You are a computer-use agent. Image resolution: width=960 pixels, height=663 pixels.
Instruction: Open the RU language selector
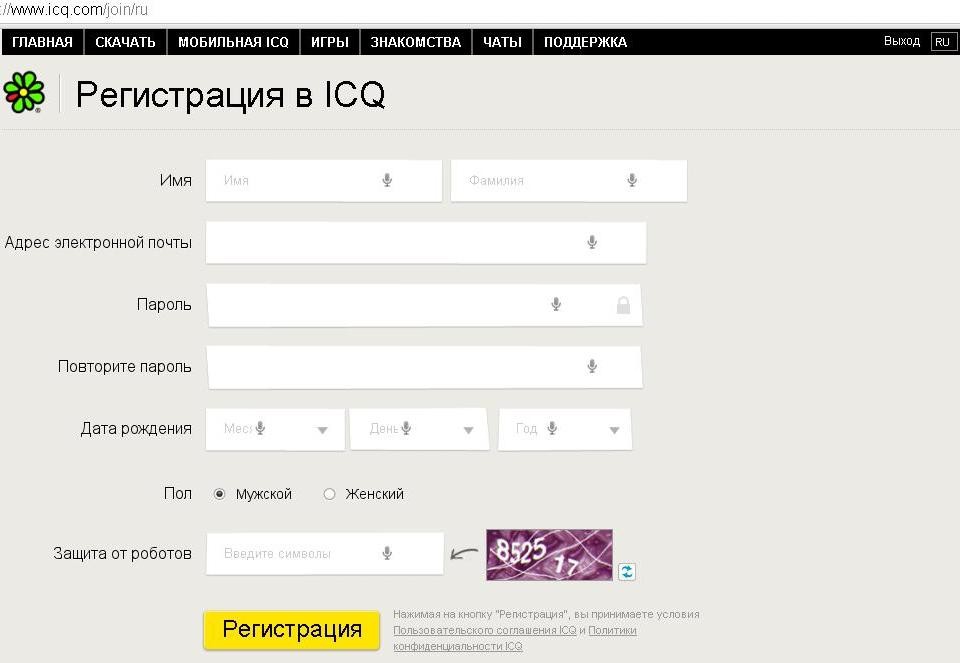click(x=943, y=42)
